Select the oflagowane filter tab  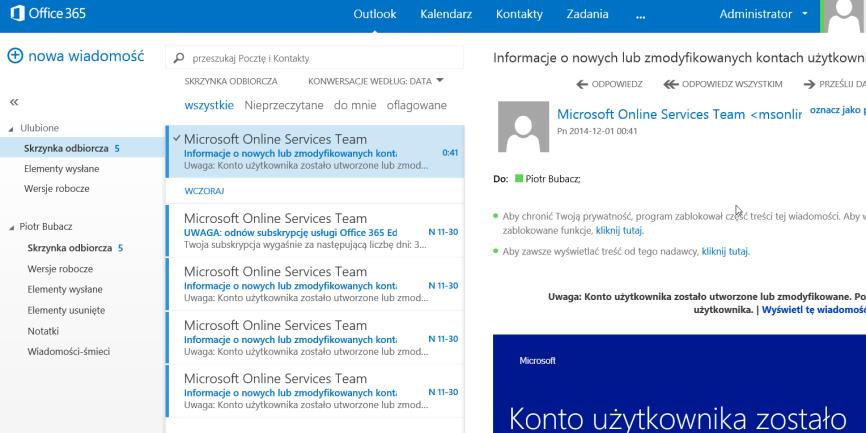(417, 105)
